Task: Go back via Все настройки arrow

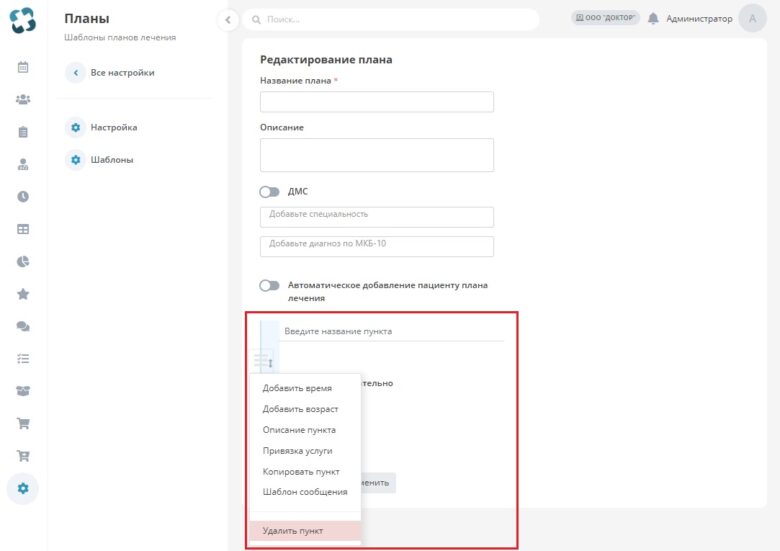Action: pos(76,73)
